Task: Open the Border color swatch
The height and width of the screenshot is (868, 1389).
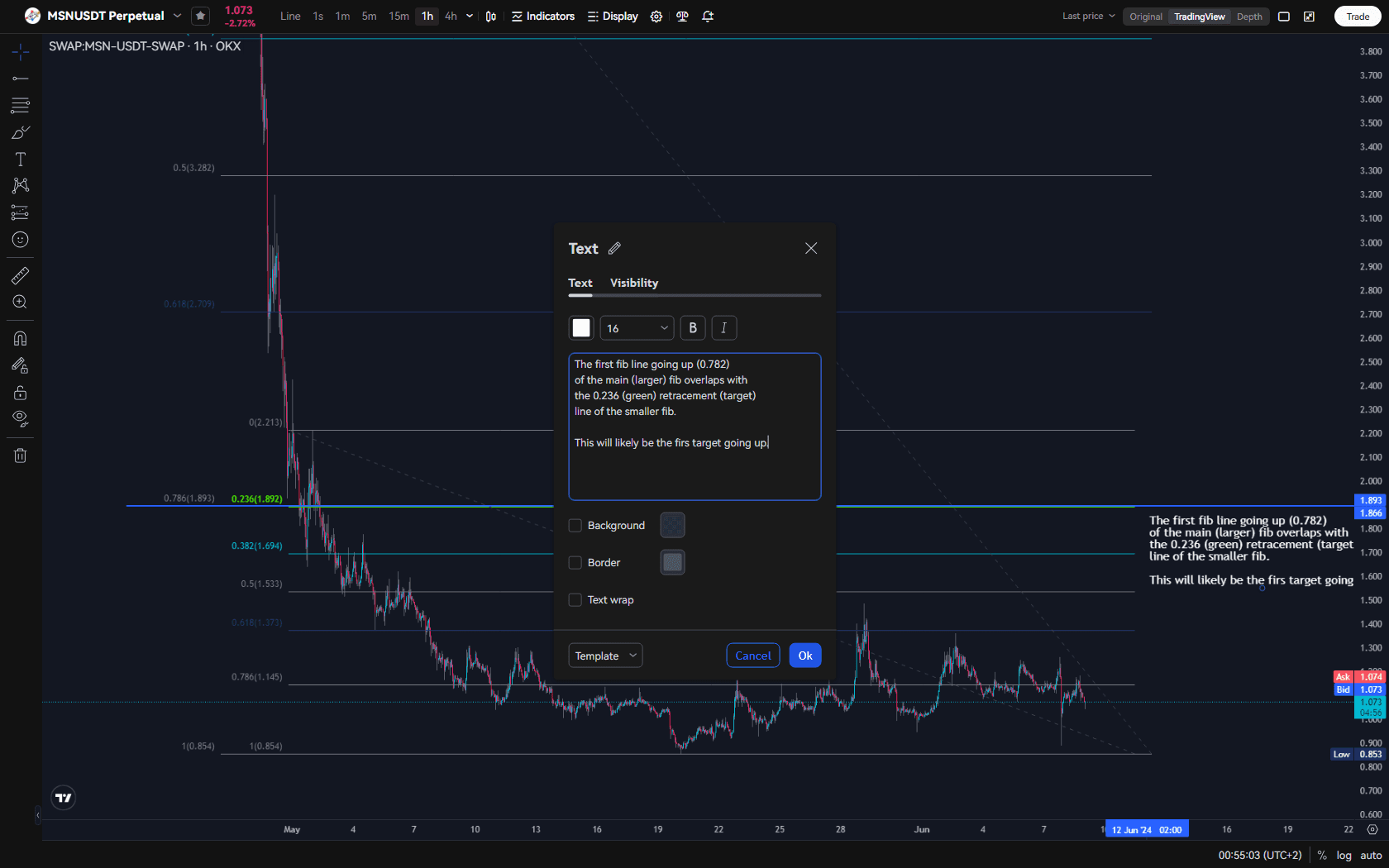Action: (x=673, y=562)
